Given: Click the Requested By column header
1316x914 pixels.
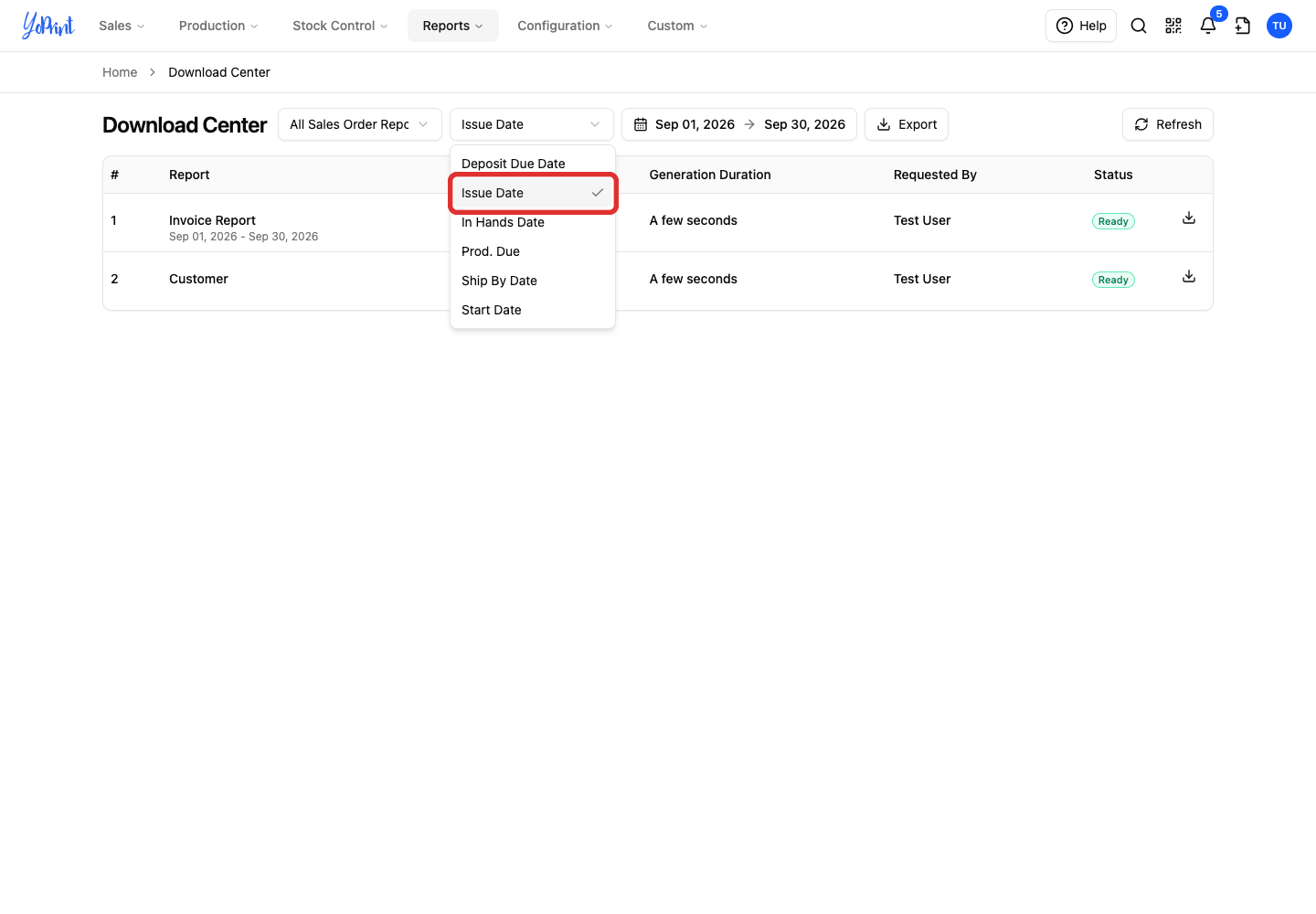Looking at the screenshot, I should 935,175.
